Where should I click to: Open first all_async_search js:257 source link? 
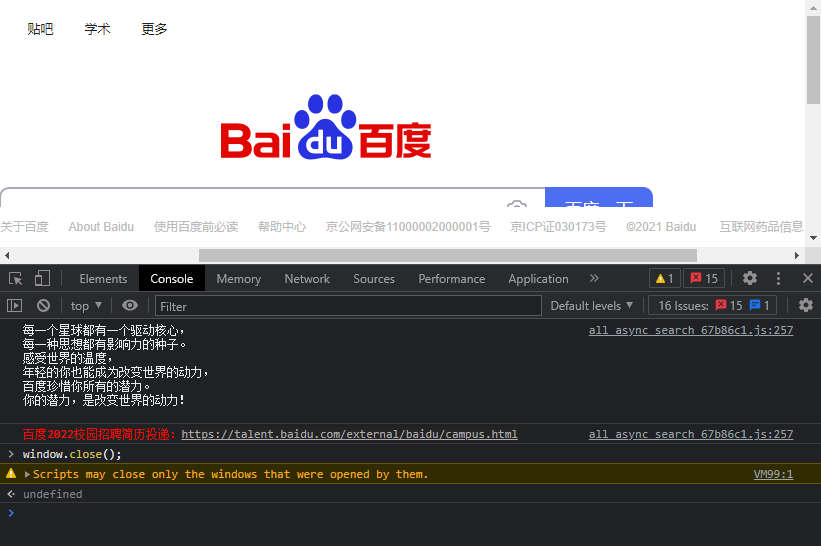pos(691,330)
